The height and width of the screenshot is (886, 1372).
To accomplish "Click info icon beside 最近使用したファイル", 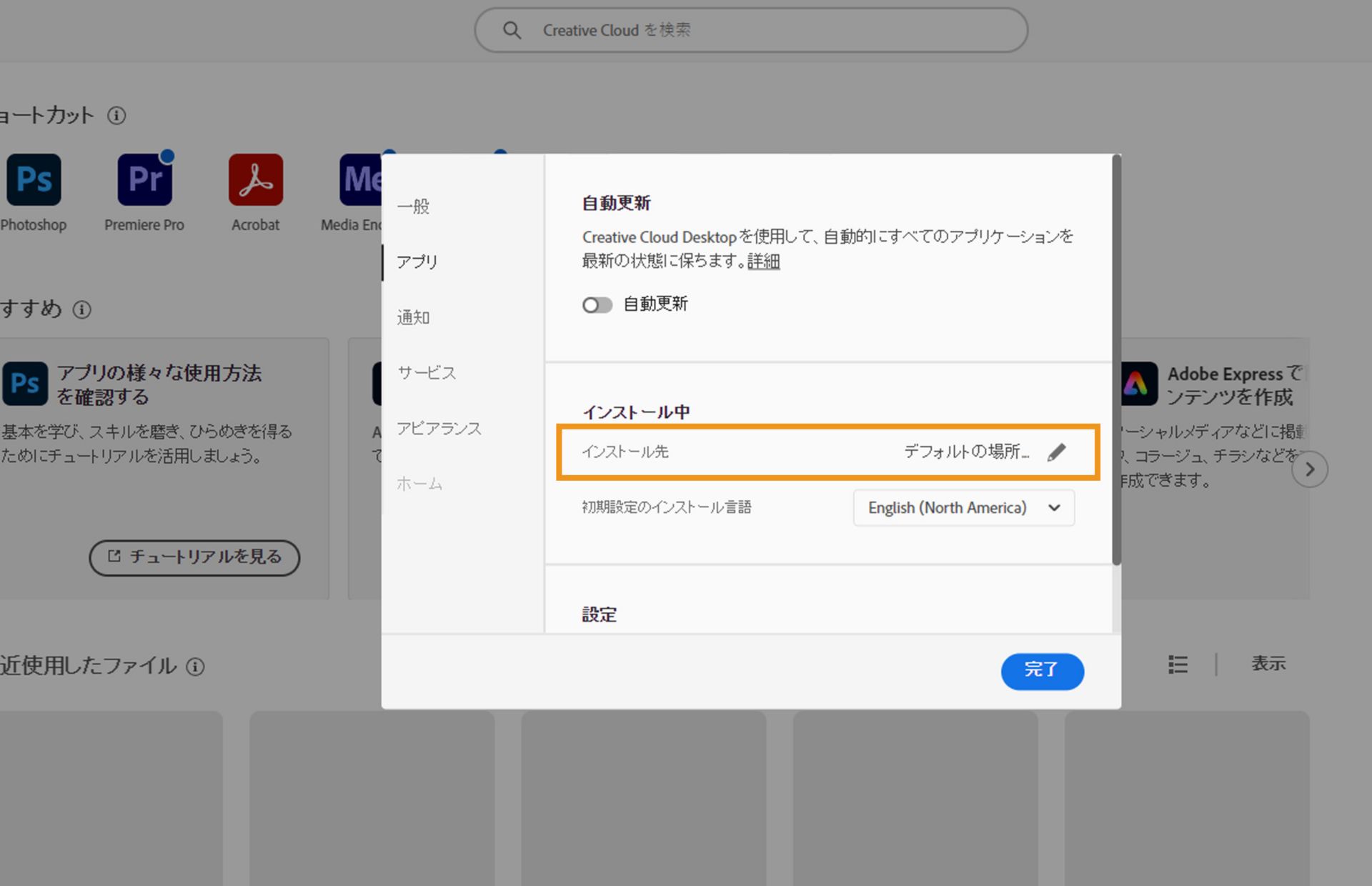I will (195, 667).
